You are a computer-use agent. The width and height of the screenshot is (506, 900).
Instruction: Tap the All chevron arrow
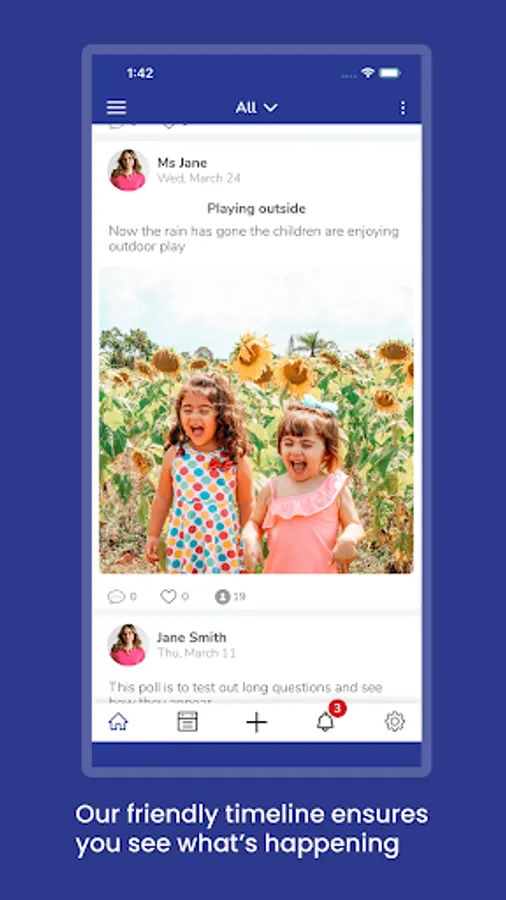click(270, 108)
